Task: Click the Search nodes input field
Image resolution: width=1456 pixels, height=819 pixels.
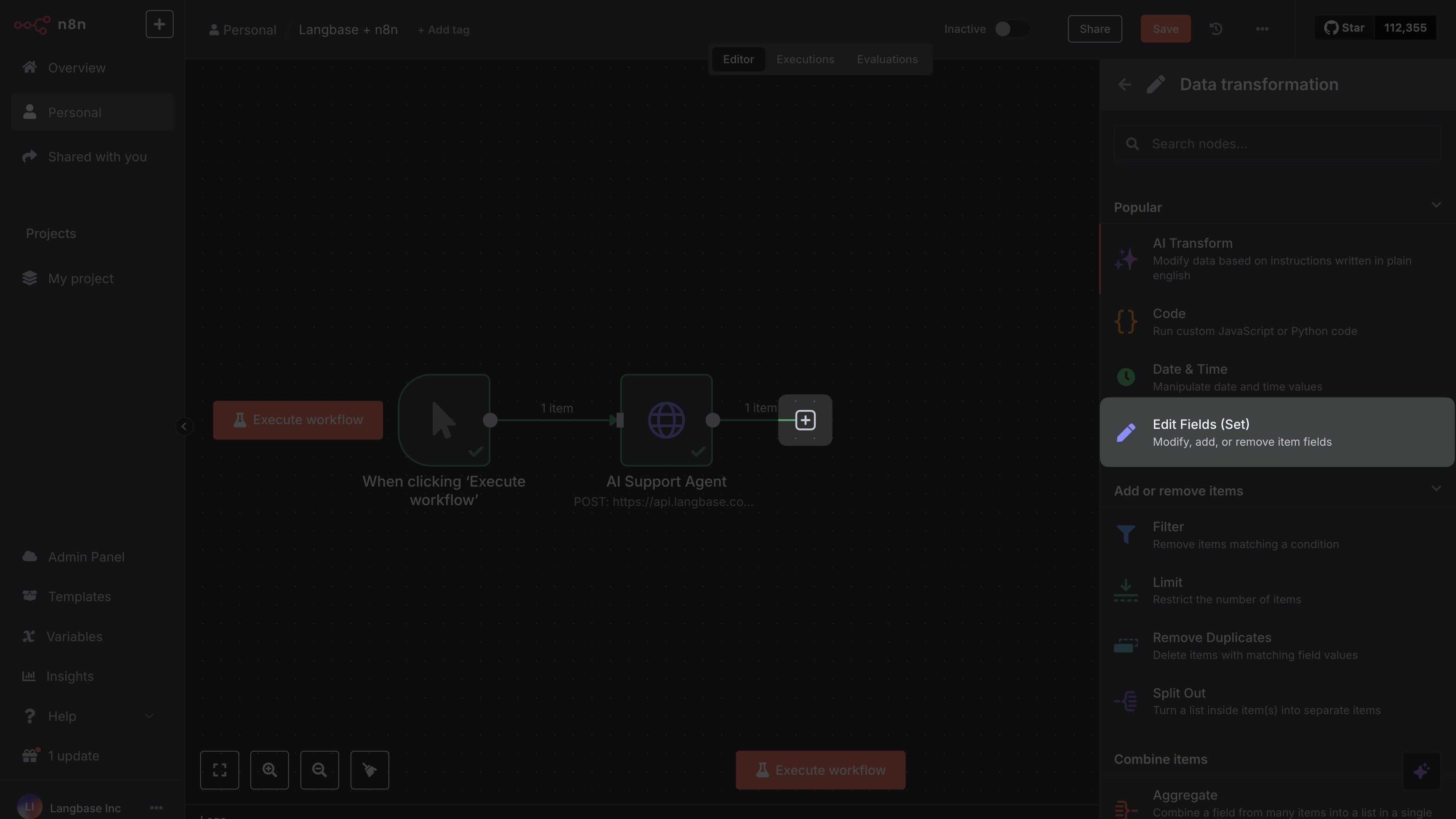Action: [x=1277, y=144]
